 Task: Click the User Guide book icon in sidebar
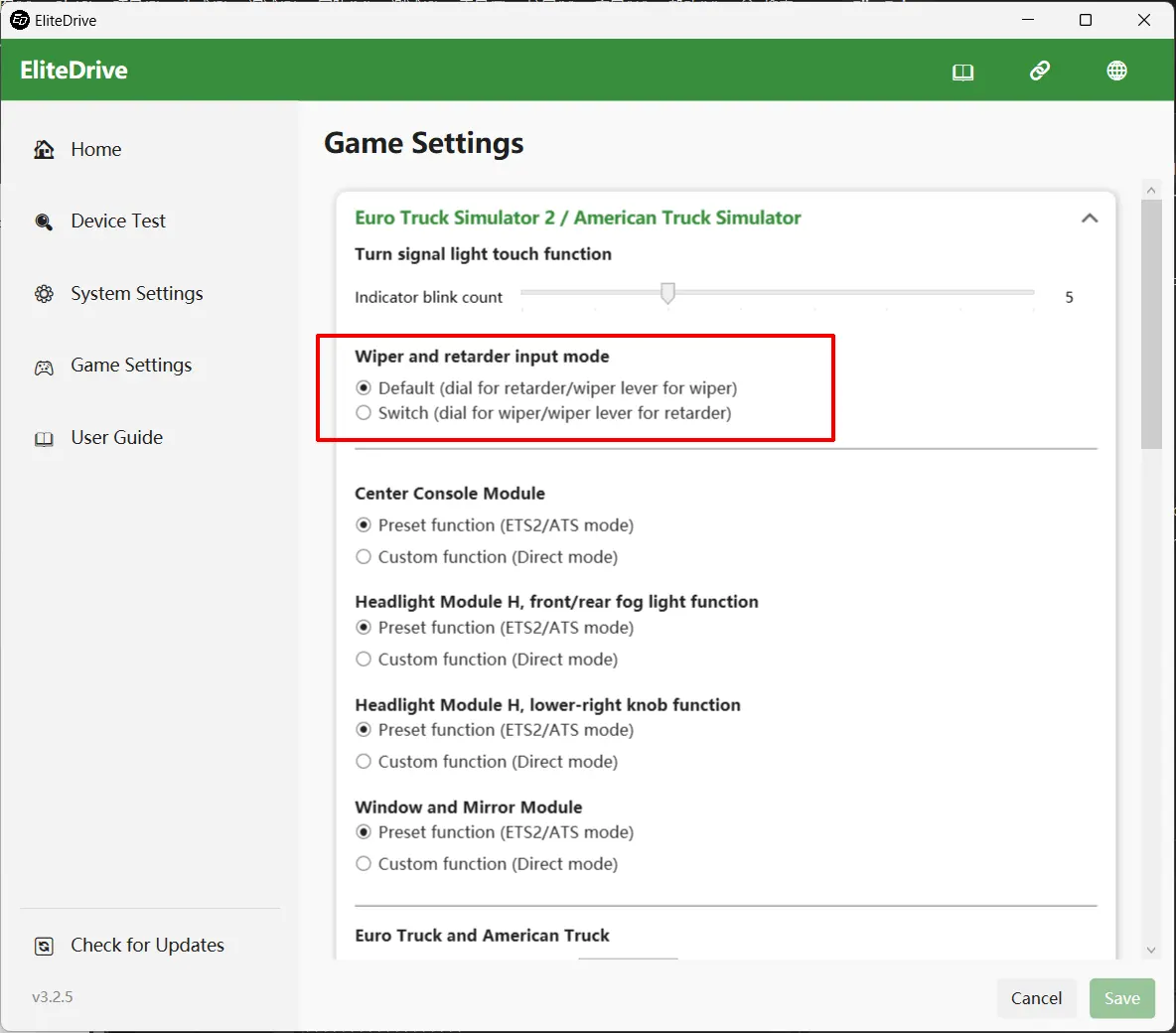tap(45, 439)
